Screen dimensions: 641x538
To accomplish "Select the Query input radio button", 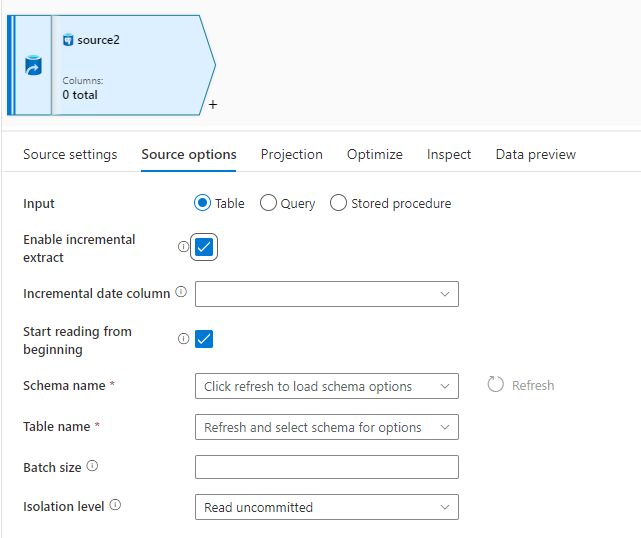I will coord(268,203).
